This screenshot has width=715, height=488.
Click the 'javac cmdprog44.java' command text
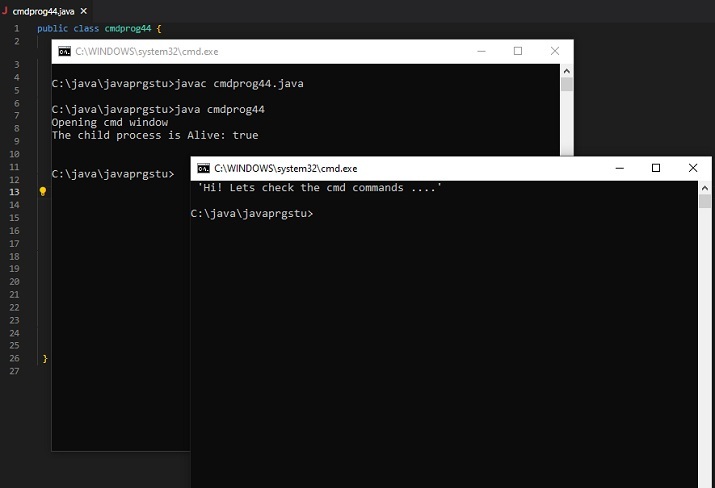239,84
